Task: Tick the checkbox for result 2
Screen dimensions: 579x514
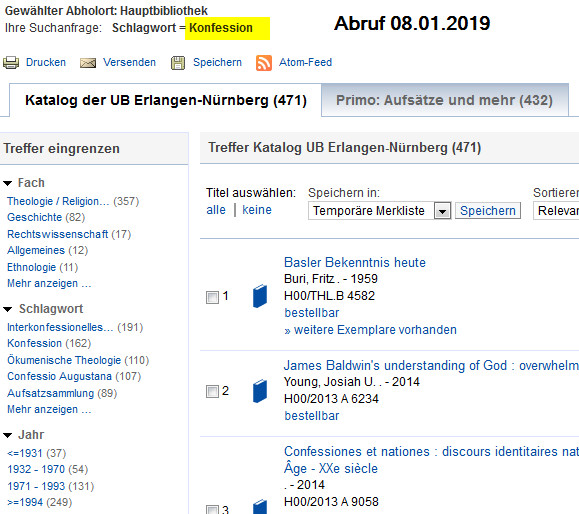Action: pyautogui.click(x=212, y=391)
